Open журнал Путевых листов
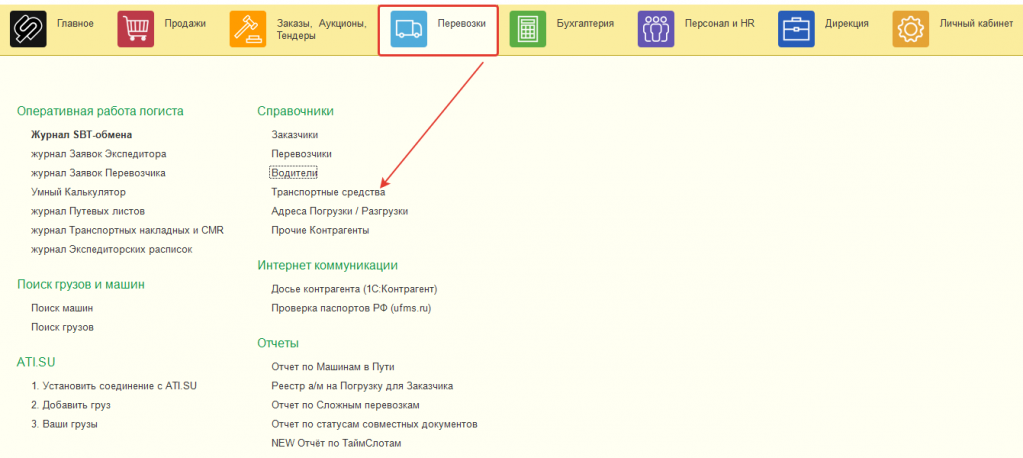Image resolution: width=1023 pixels, height=458 pixels. tap(87, 211)
